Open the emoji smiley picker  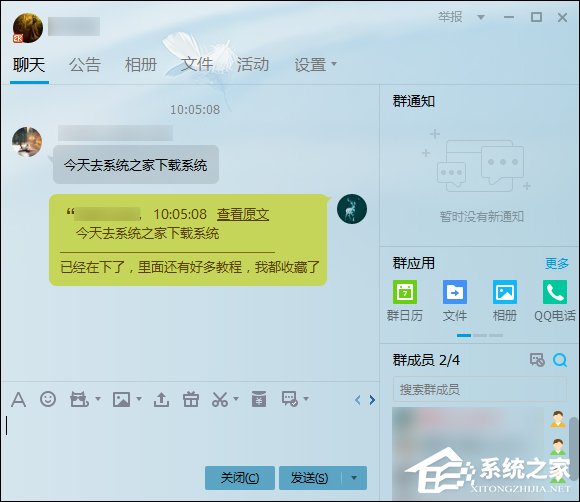[x=48, y=399]
